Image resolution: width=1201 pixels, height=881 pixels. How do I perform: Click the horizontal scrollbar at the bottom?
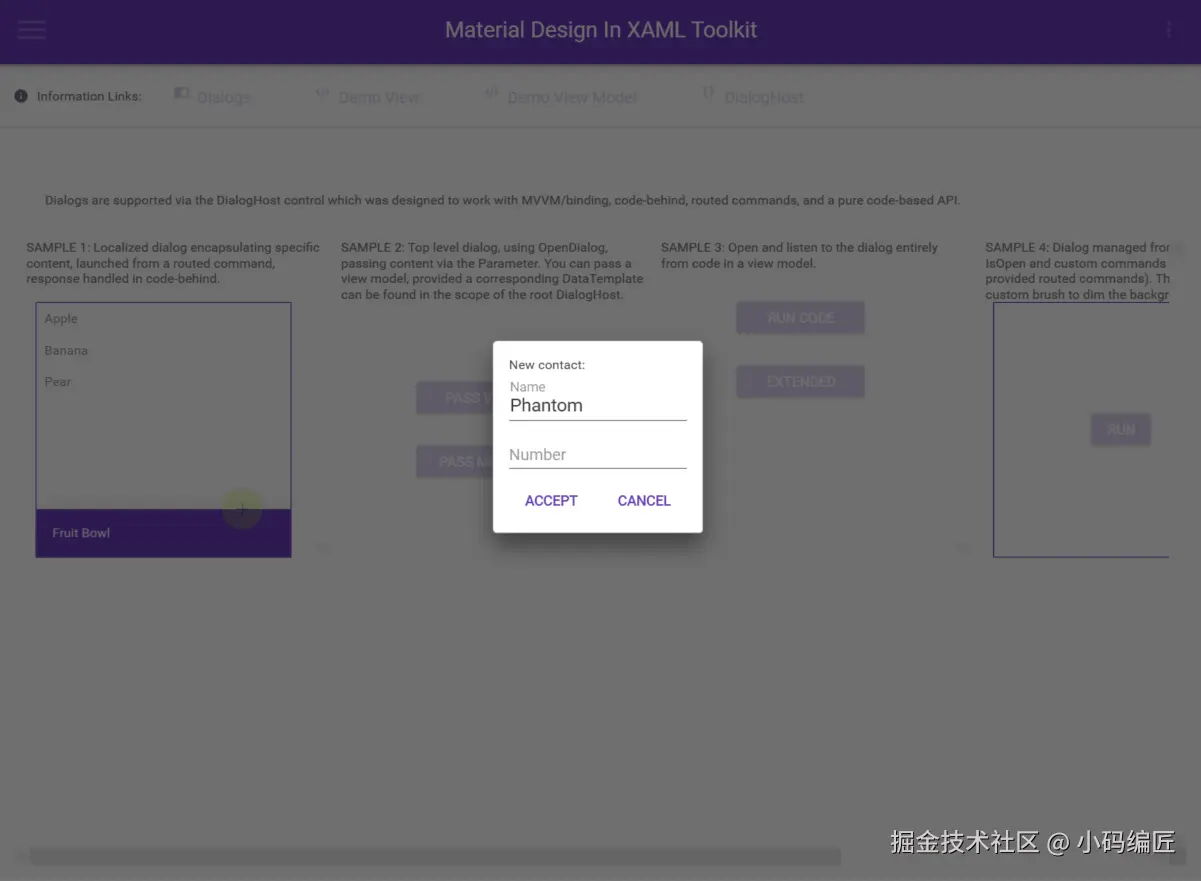coord(435,857)
